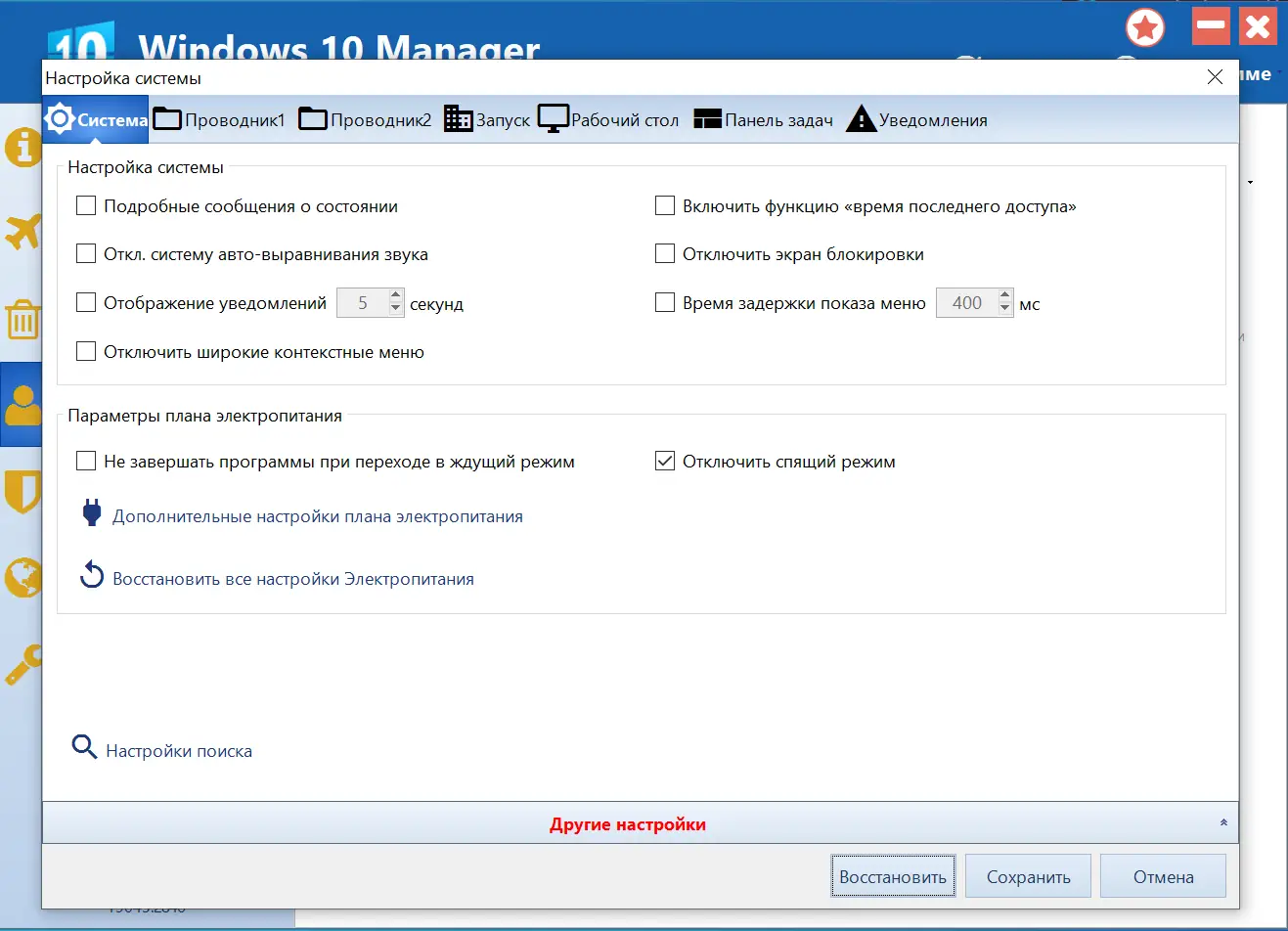Open the Уведомления tab

(x=915, y=118)
